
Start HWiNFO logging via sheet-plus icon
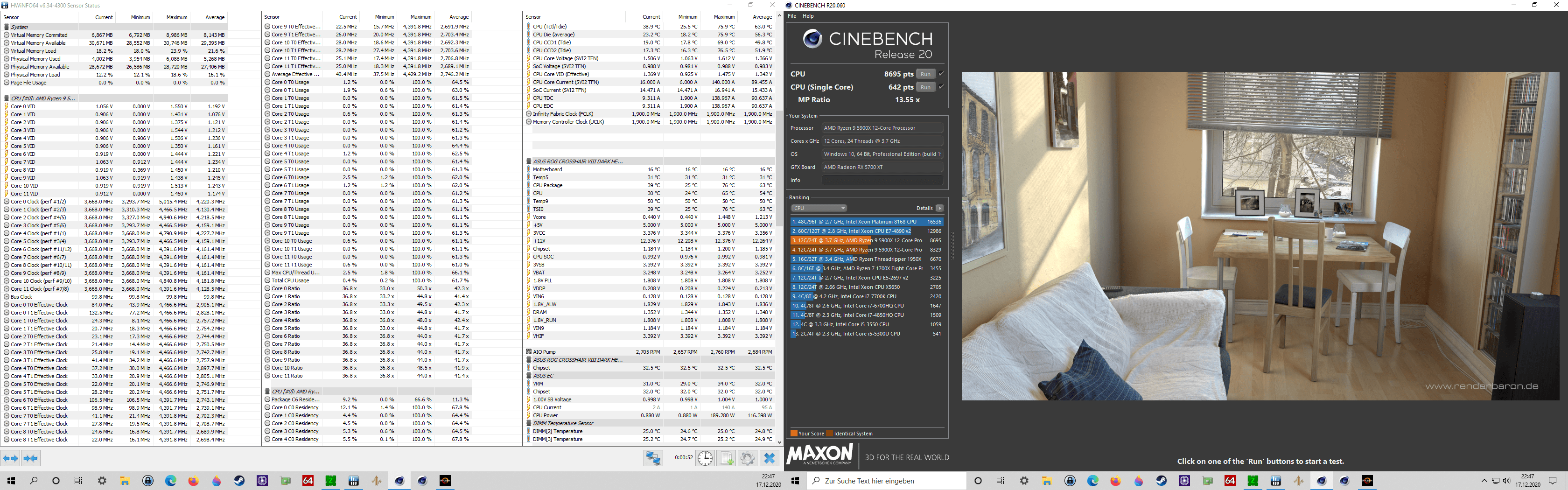click(727, 458)
